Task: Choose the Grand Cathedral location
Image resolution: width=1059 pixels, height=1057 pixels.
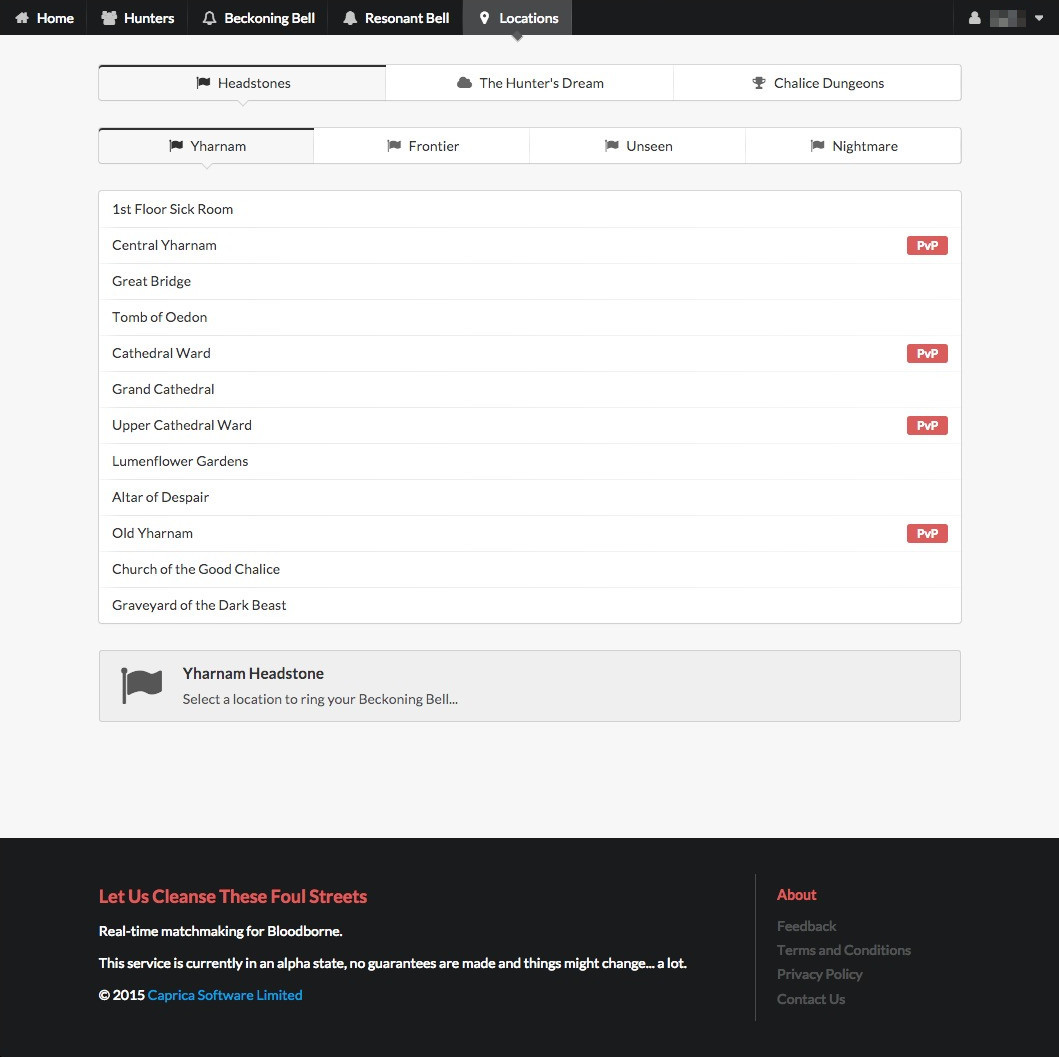Action: (x=530, y=389)
